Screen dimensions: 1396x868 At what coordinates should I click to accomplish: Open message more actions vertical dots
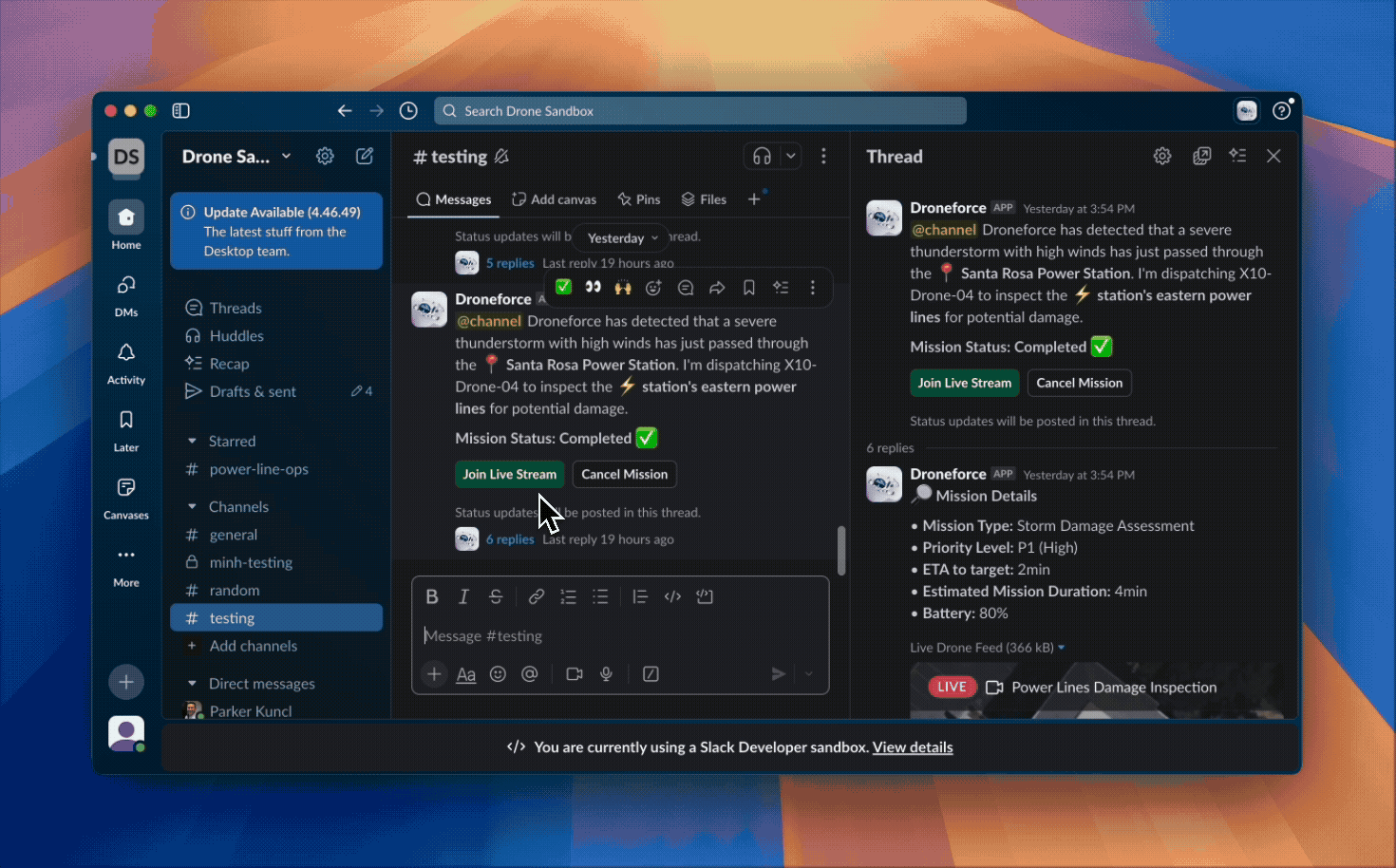coord(812,287)
